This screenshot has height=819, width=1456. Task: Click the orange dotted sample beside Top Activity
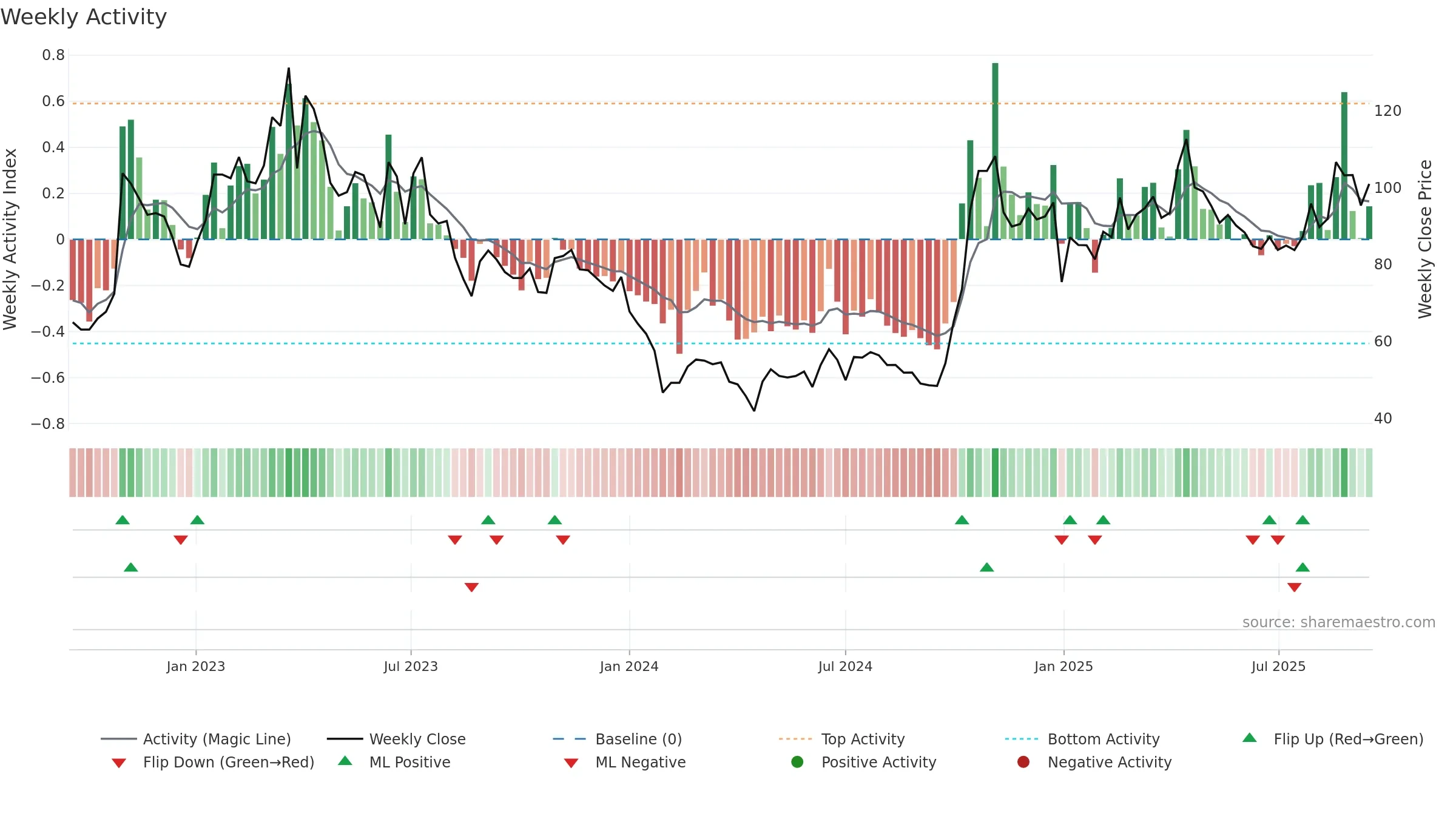point(795,739)
